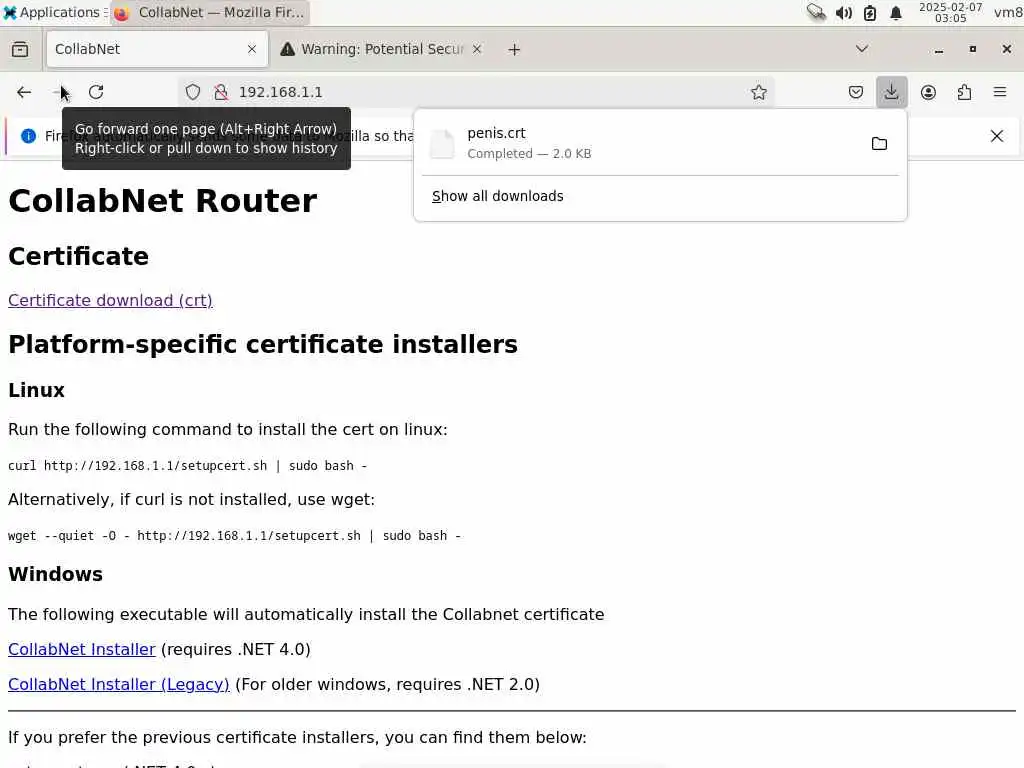Open insecure connection lock icon
This screenshot has height=768, width=1024.
pos(221,92)
